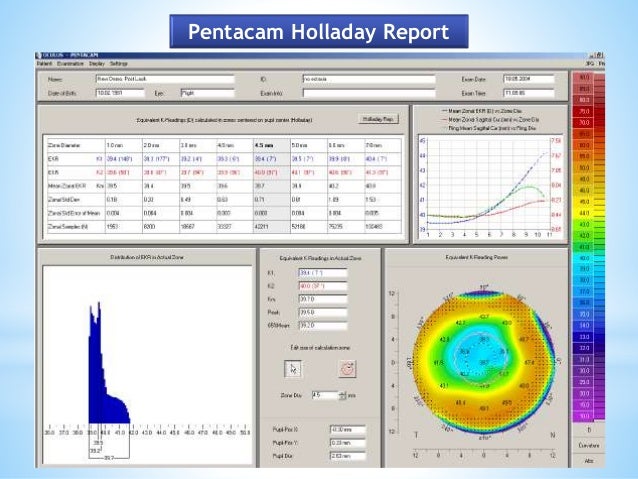Click the Zonal Std Dev row label
Screen dimensions: 638x479
pyautogui.click(x=62, y=199)
